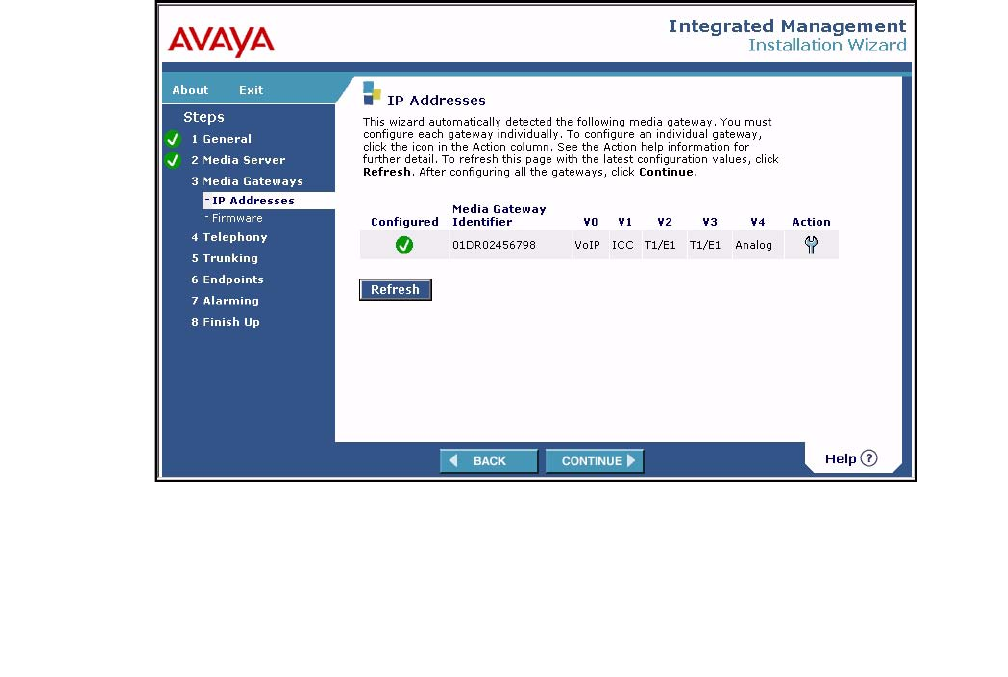
Task: Click the IP Addresses page heading
Action: 436,100
